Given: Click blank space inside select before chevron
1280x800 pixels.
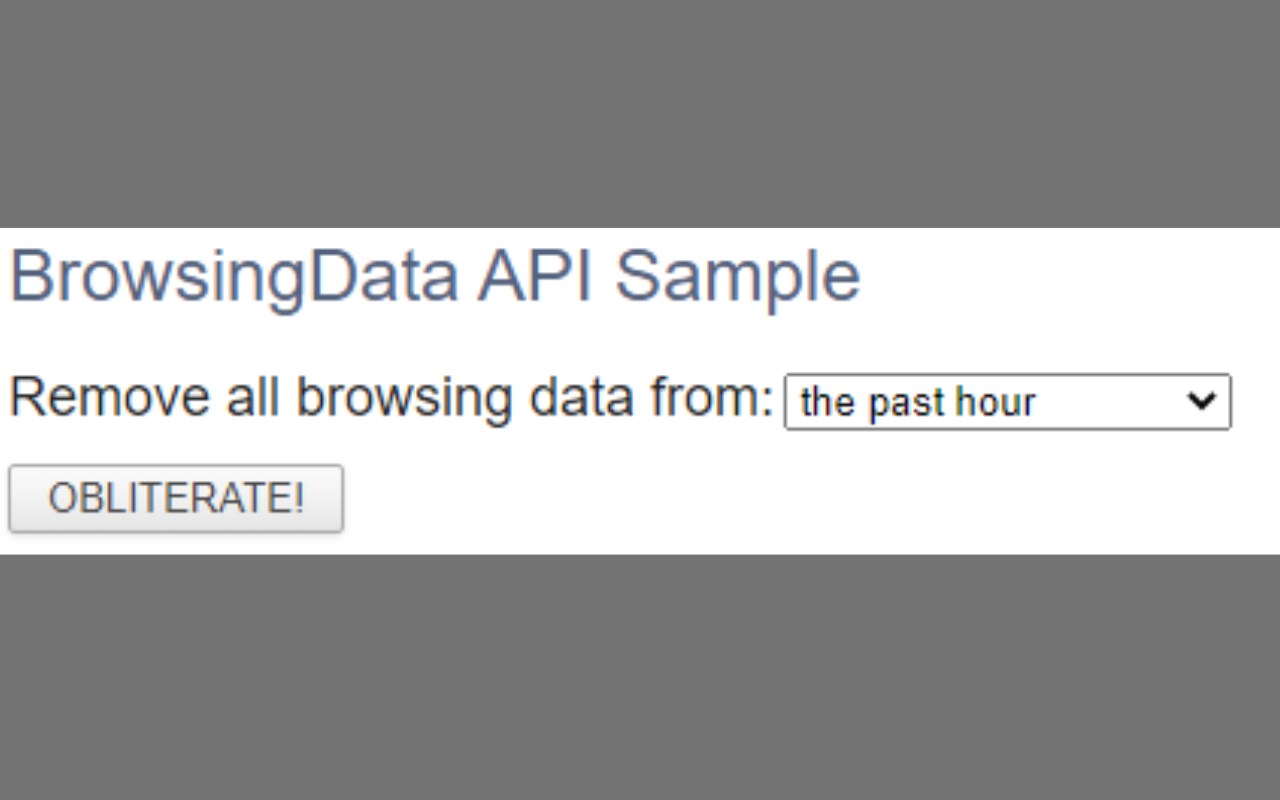Looking at the screenshot, I should click(1110, 402).
